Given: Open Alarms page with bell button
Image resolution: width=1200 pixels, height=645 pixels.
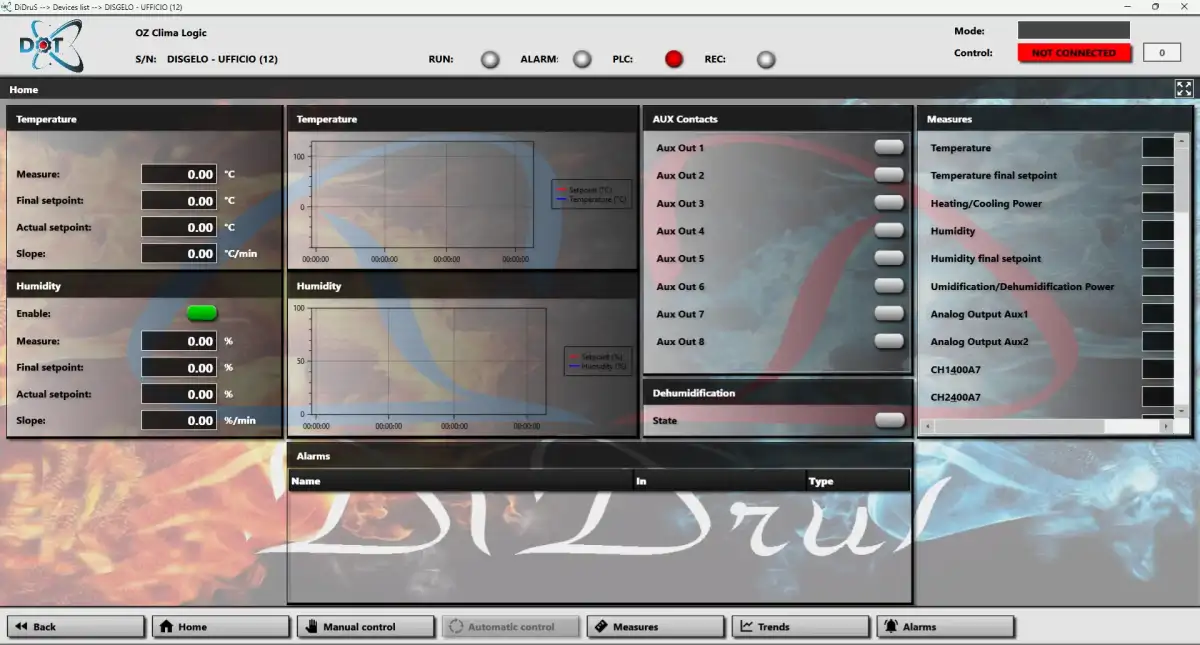Looking at the screenshot, I should (945, 627).
